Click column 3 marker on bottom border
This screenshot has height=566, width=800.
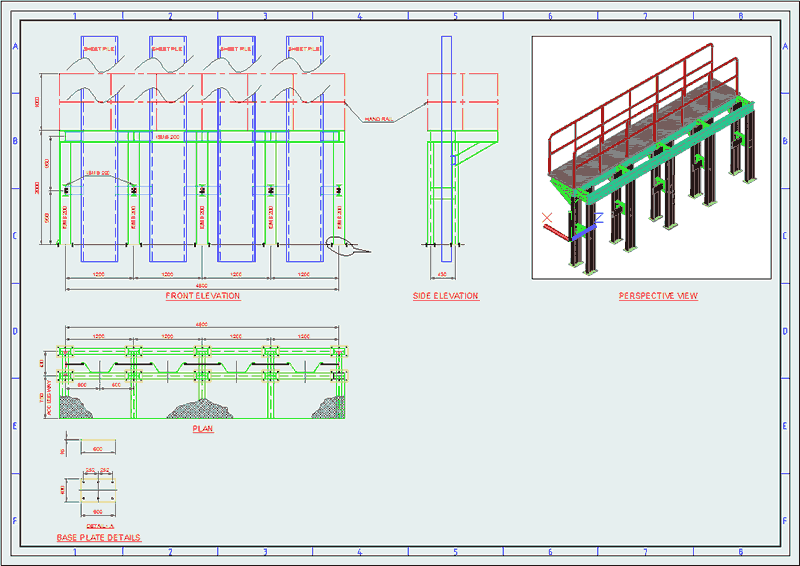265,552
